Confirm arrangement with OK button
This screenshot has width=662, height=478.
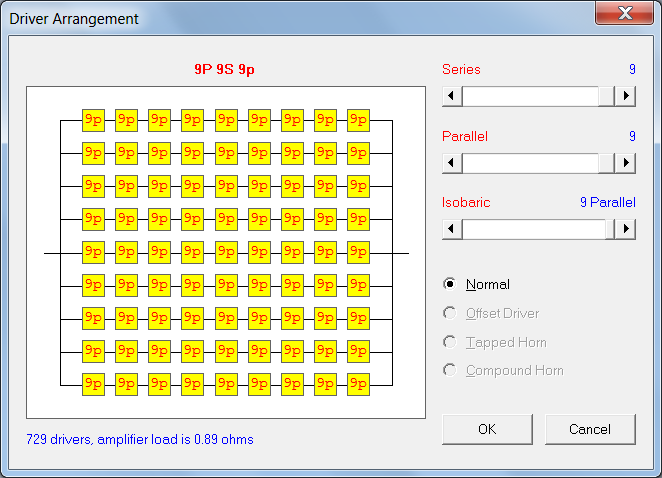487,429
